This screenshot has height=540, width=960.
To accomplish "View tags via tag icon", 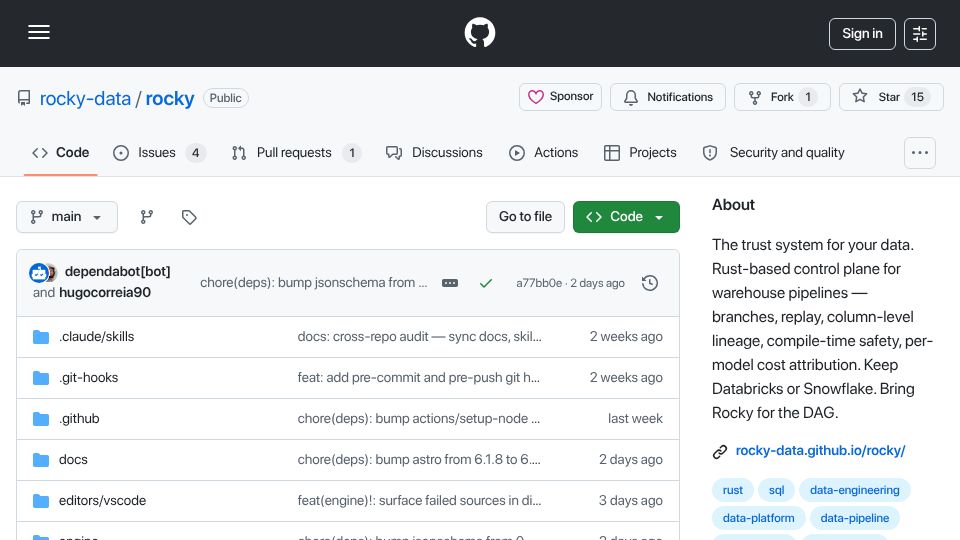I will point(189,217).
